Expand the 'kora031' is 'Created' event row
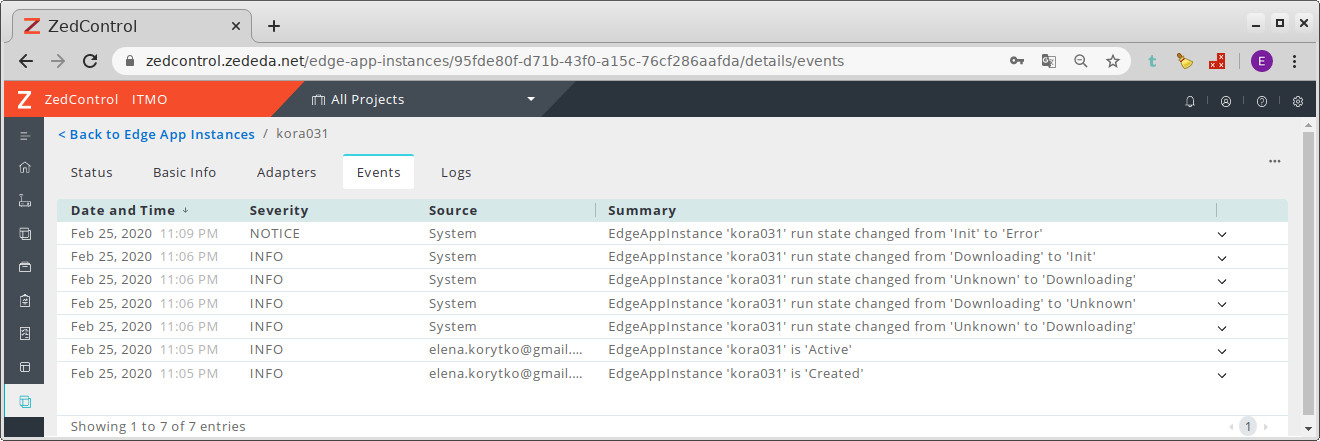The image size is (1320, 441). tap(1222, 375)
